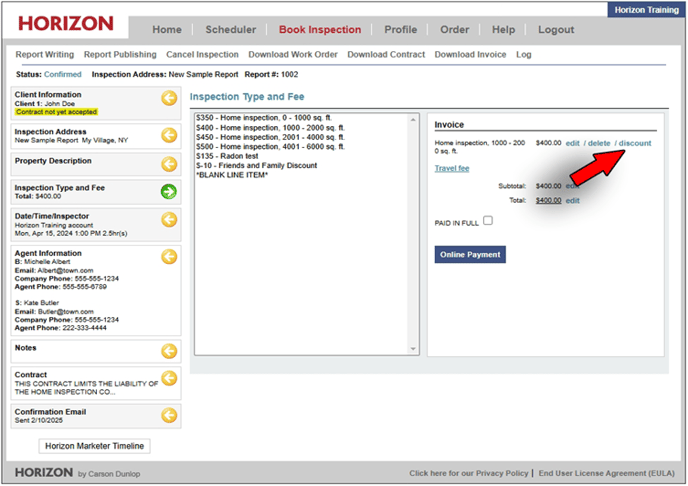This screenshot has height=486, width=688.
Task: Click the arrow icon beside Client Information
Action: click(169, 98)
